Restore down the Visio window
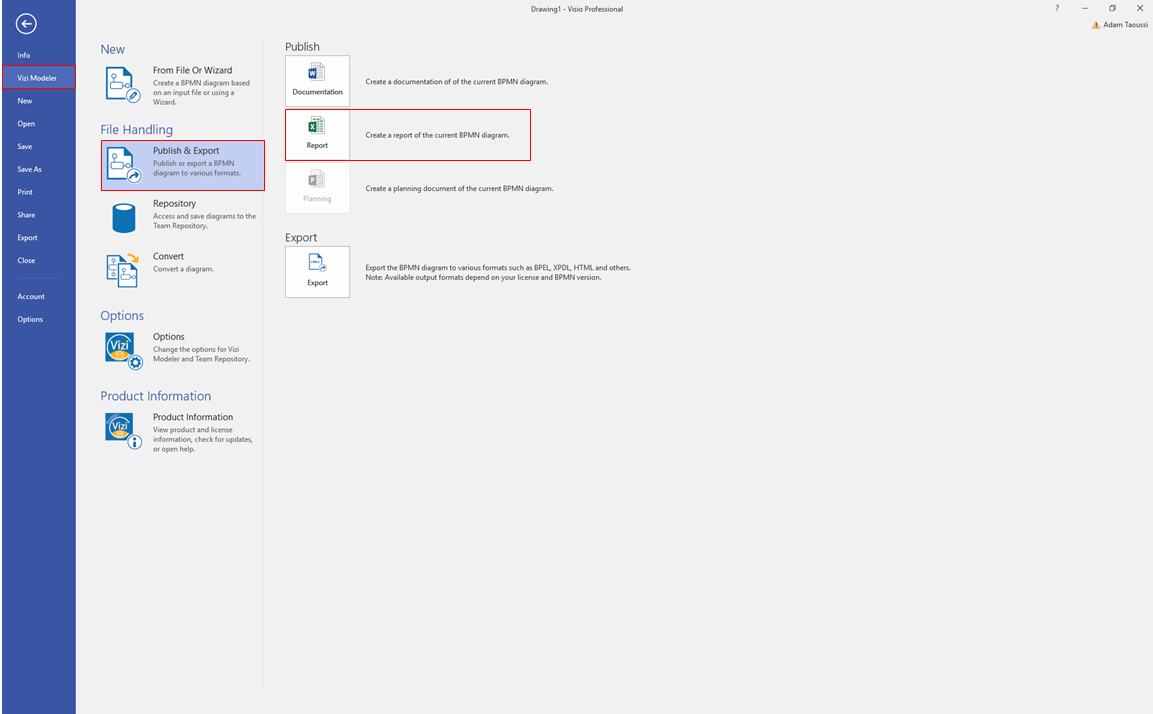The height and width of the screenshot is (714, 1153). [1113, 9]
